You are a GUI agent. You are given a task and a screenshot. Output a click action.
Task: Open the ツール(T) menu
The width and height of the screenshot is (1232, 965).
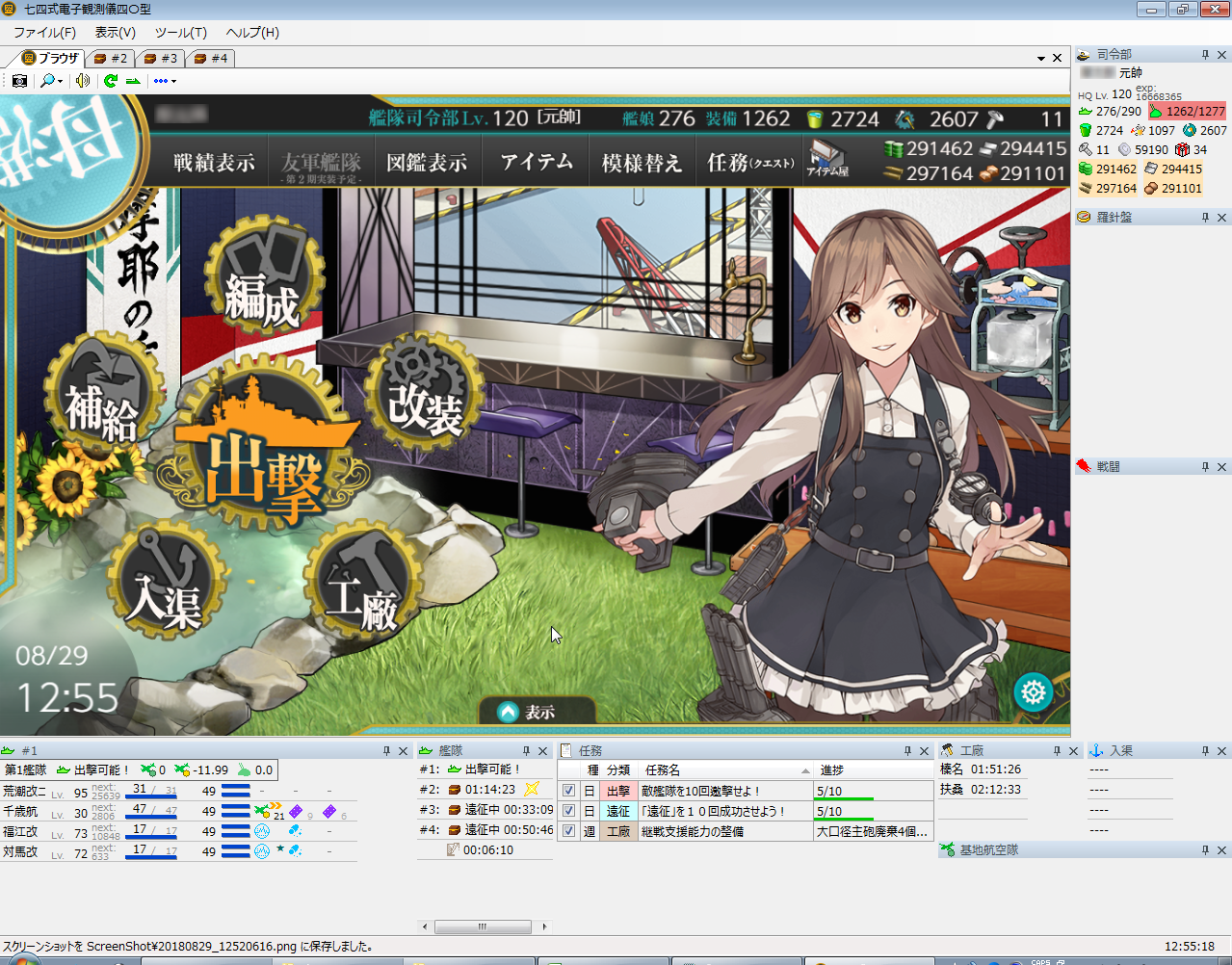click(x=181, y=32)
